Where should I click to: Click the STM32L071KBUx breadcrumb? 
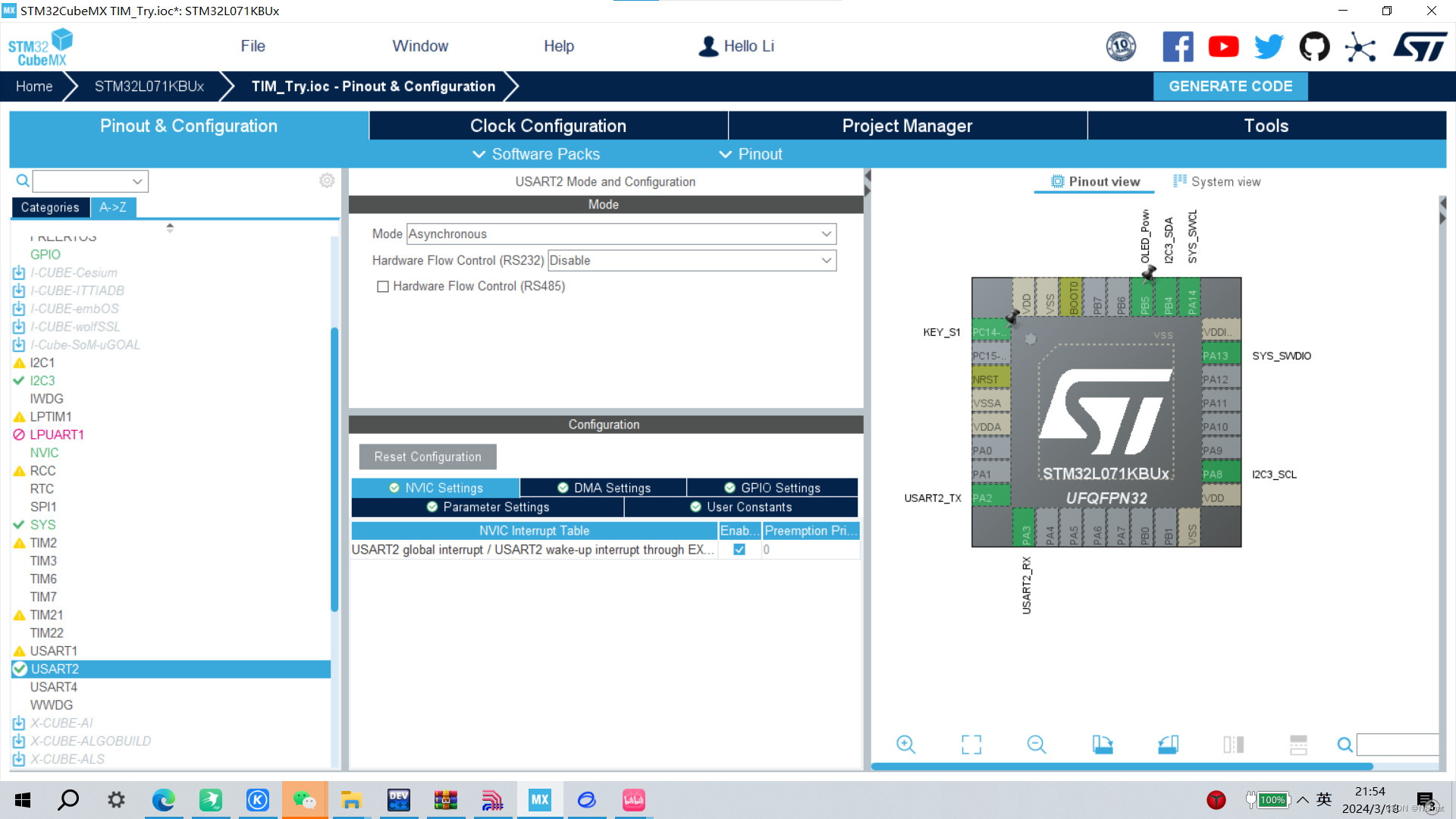tap(149, 86)
